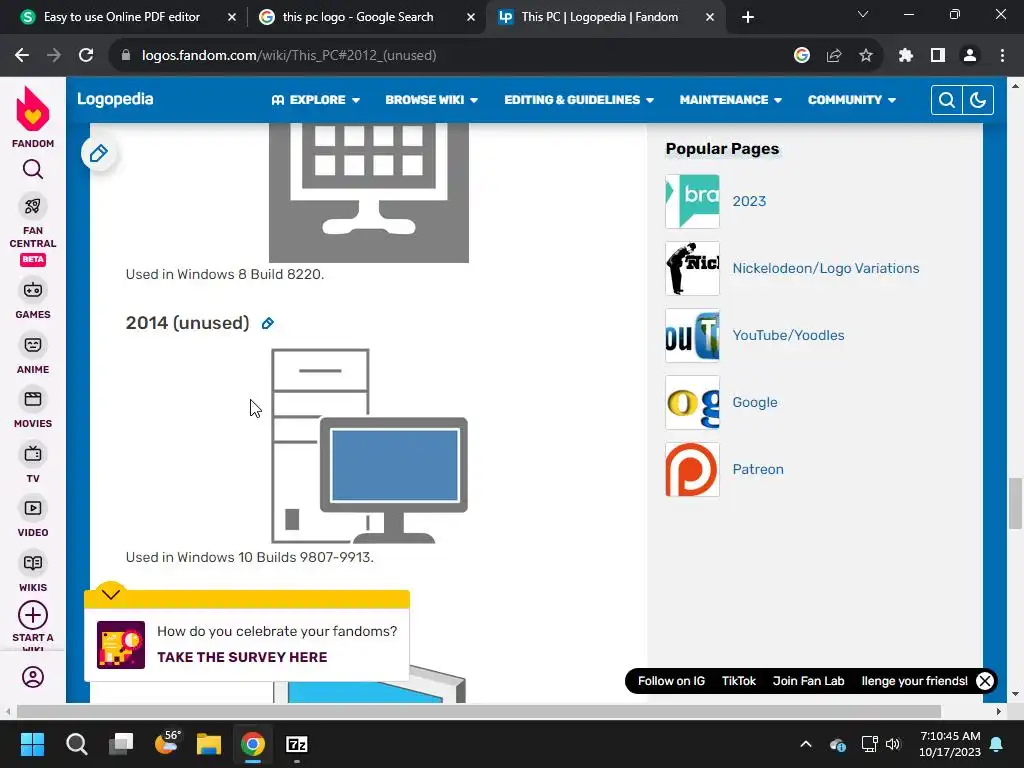Open Windows Start menu
The width and height of the screenshot is (1024, 768).
pos(33,744)
